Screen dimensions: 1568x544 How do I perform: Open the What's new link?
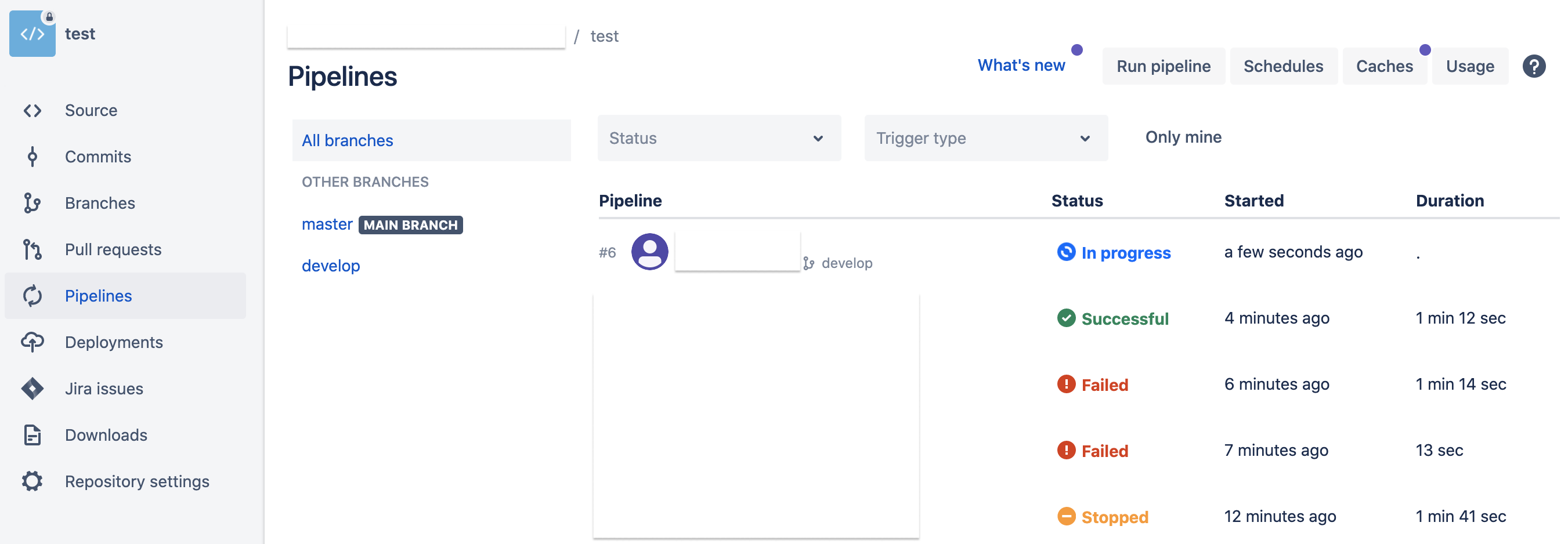(1021, 66)
